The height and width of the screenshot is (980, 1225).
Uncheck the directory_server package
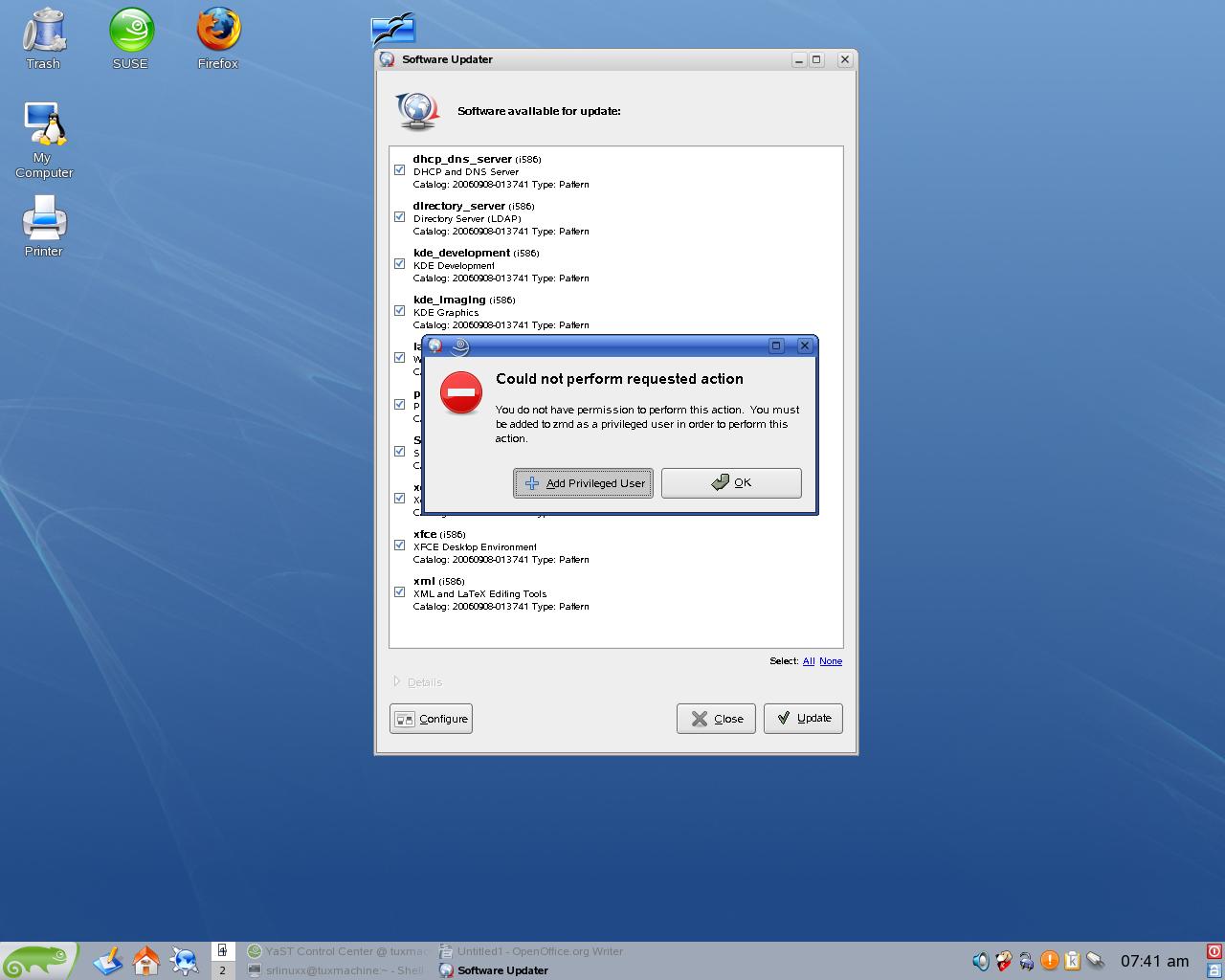[399, 217]
